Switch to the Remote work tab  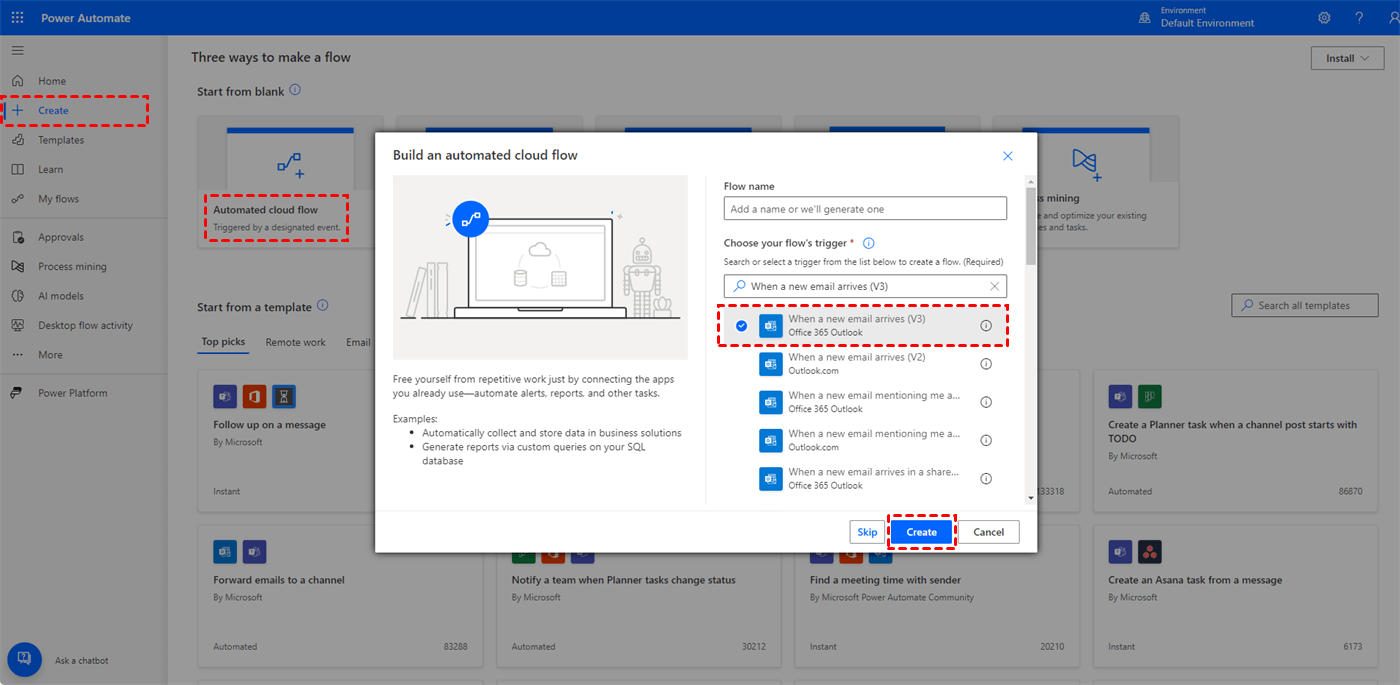(x=295, y=342)
